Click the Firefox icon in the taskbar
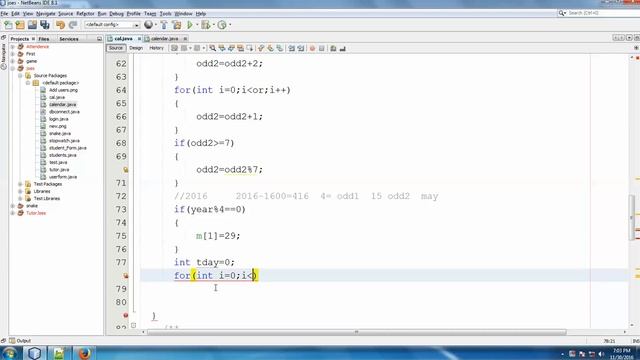This screenshot has width=640, height=360. point(84,353)
